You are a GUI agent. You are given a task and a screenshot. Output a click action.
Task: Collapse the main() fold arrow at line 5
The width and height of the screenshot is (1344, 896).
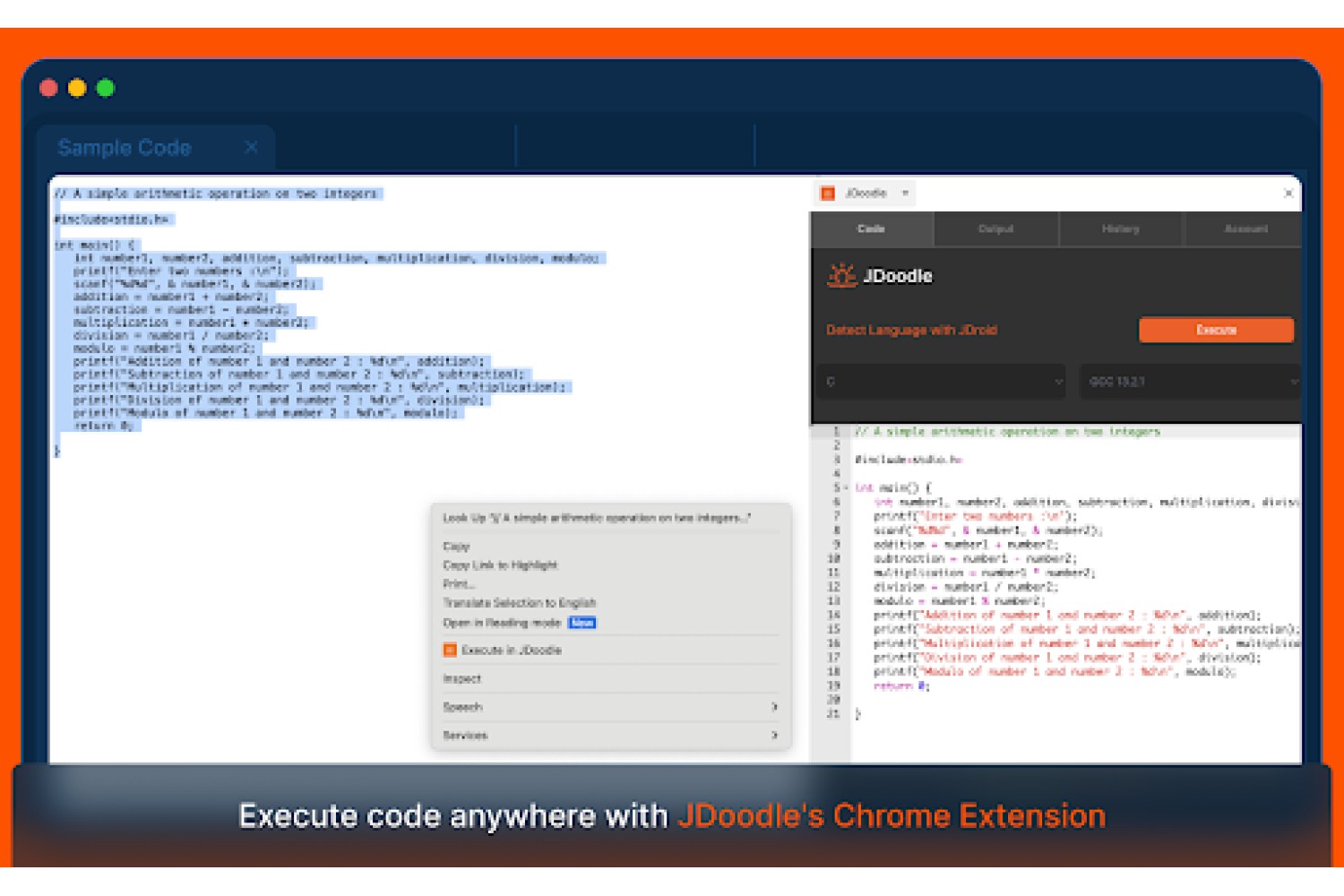point(845,488)
